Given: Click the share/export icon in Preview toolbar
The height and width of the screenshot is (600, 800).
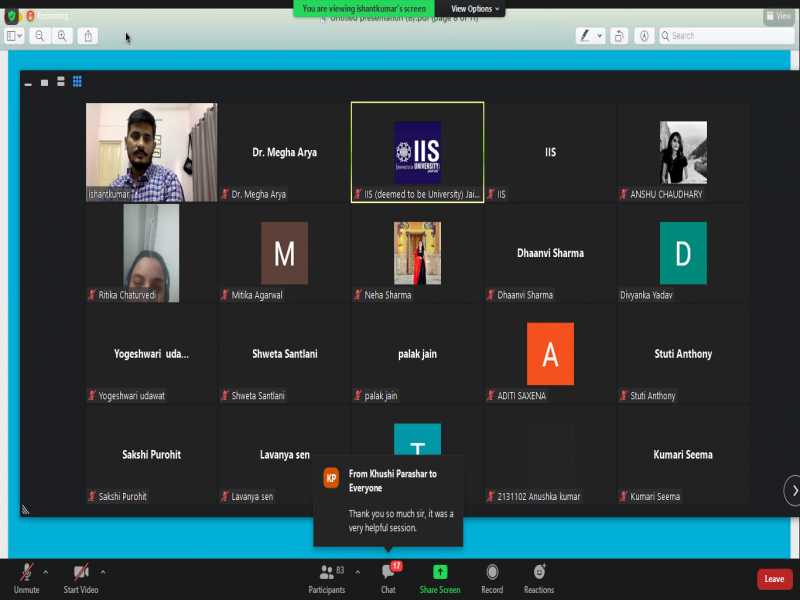Looking at the screenshot, I should tap(89, 36).
